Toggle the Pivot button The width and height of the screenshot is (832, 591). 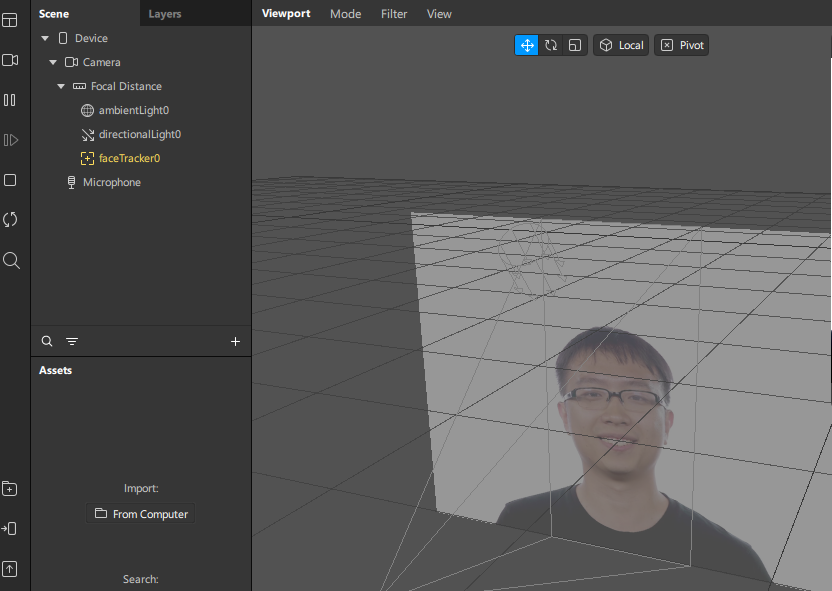(x=681, y=45)
